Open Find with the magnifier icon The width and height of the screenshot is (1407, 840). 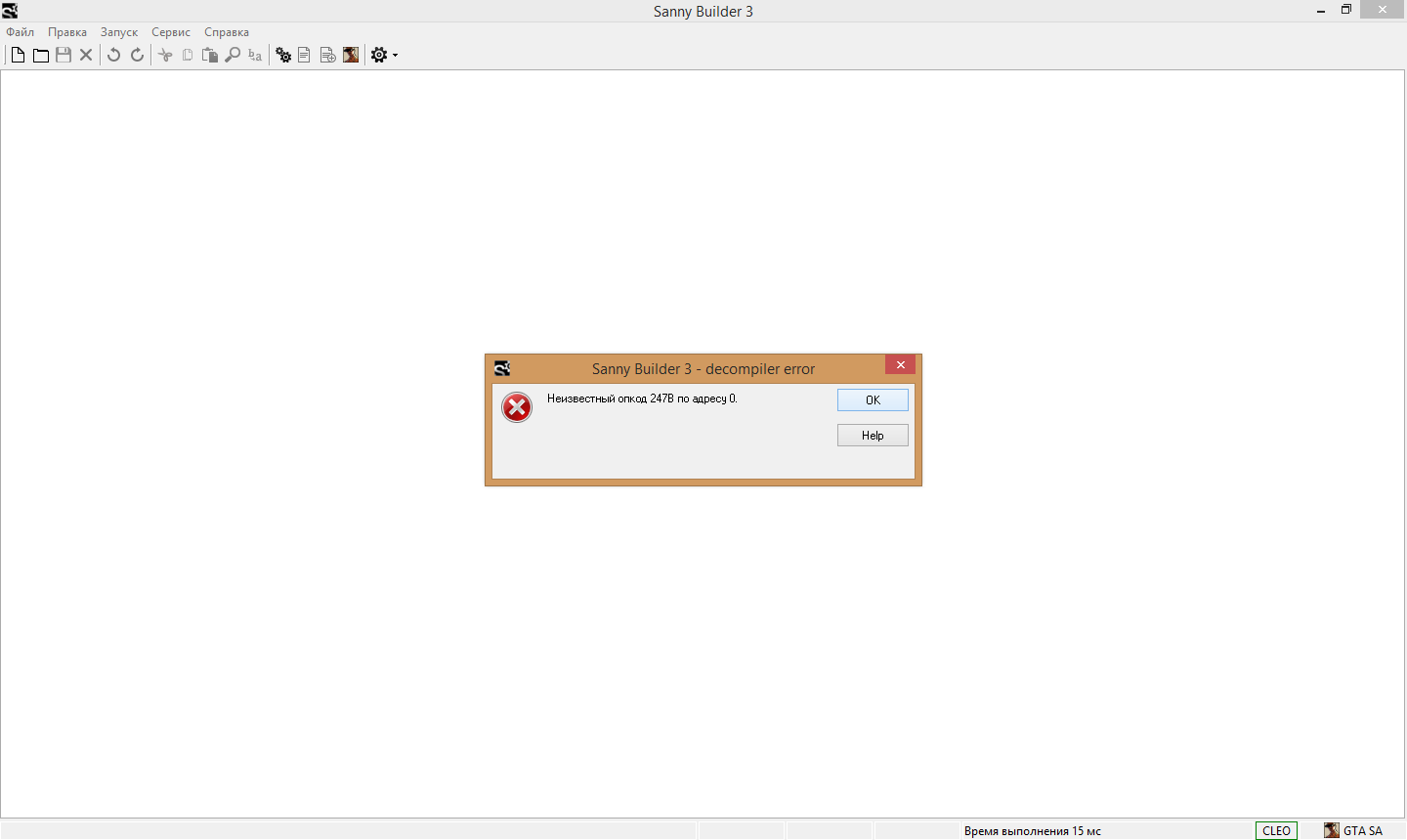(x=233, y=55)
